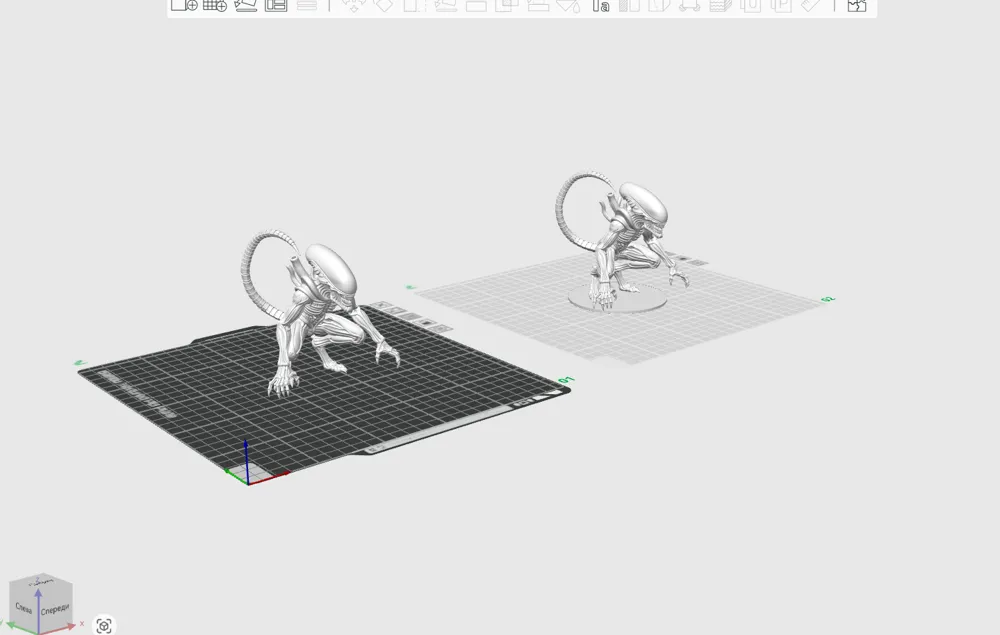
Task: Pick the measure tool ruler icon
Action: coord(809,6)
